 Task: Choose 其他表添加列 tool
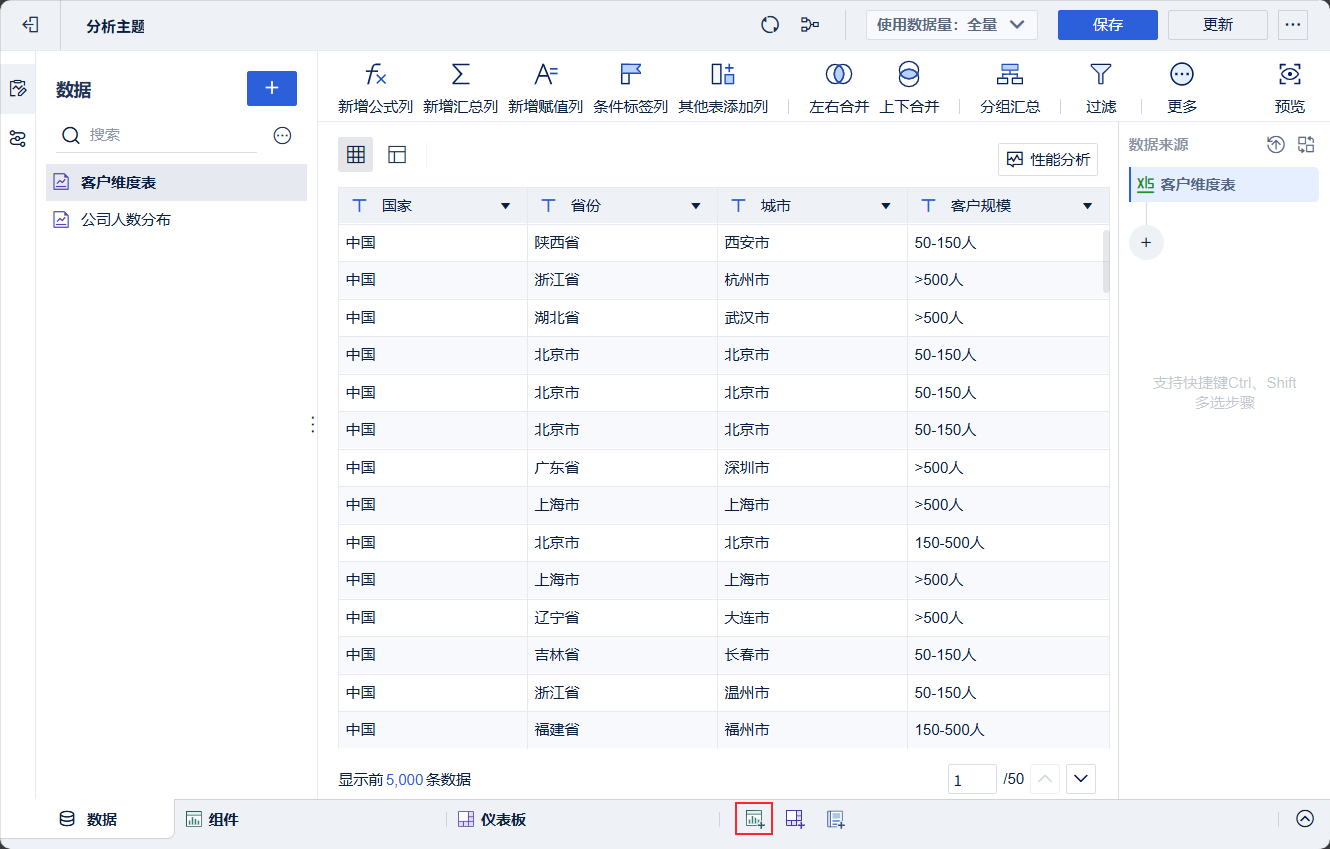(723, 88)
